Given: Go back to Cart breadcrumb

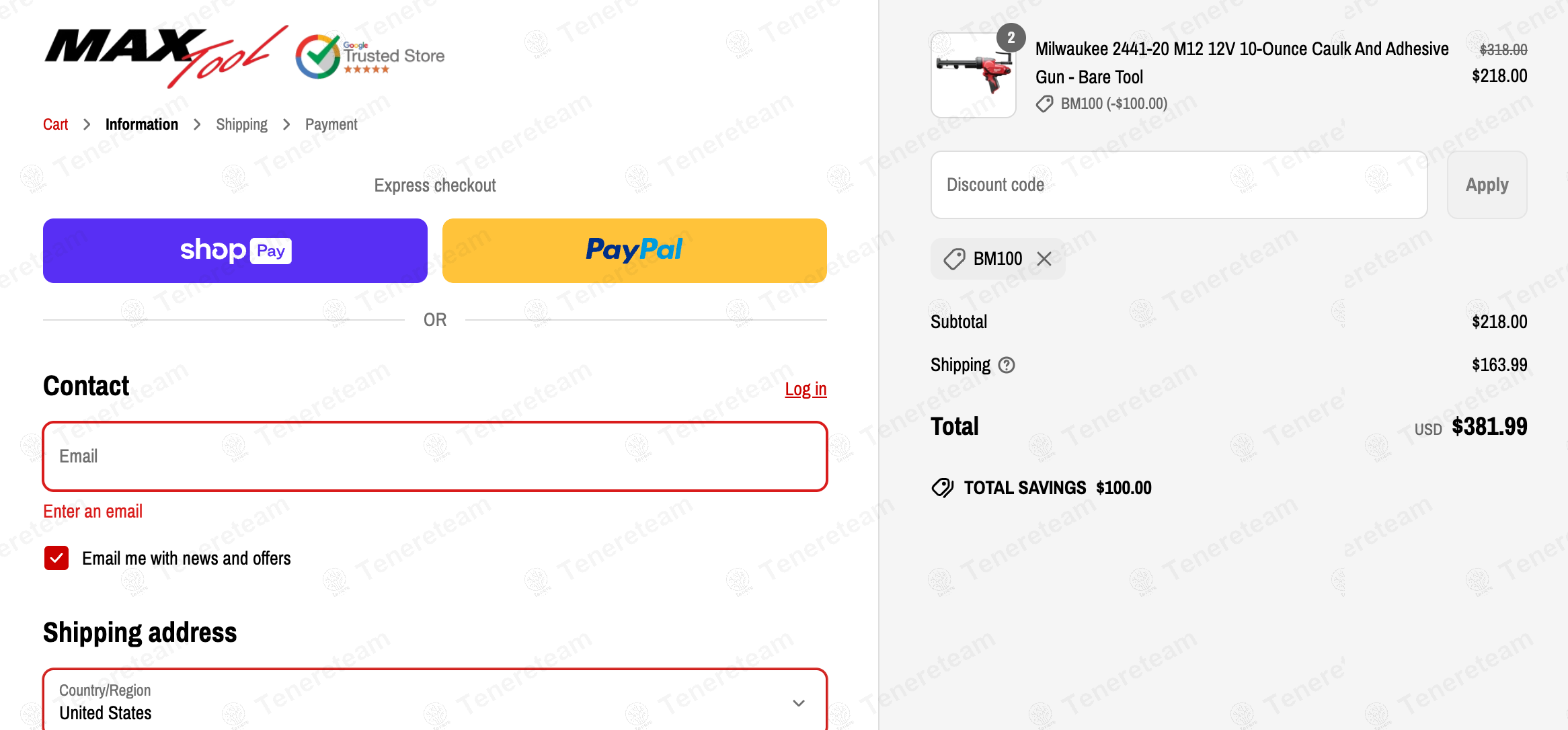Looking at the screenshot, I should [56, 124].
